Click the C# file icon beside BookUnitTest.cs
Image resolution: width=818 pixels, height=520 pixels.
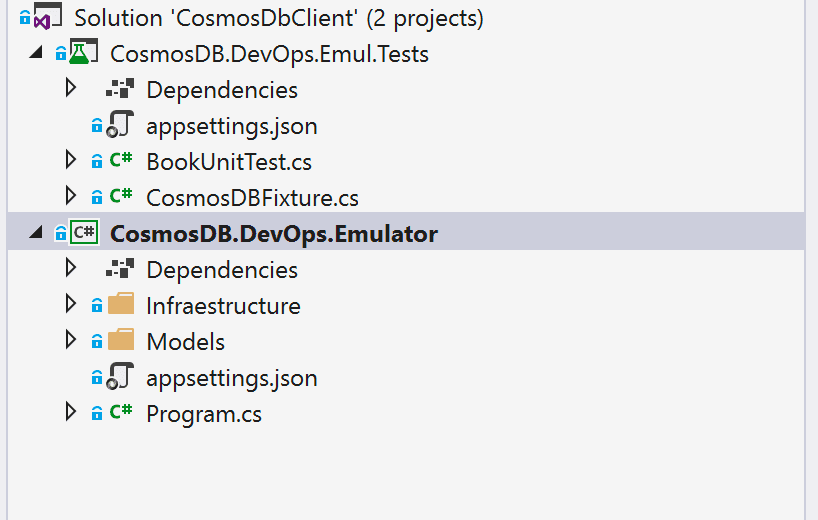pyautogui.click(x=121, y=160)
